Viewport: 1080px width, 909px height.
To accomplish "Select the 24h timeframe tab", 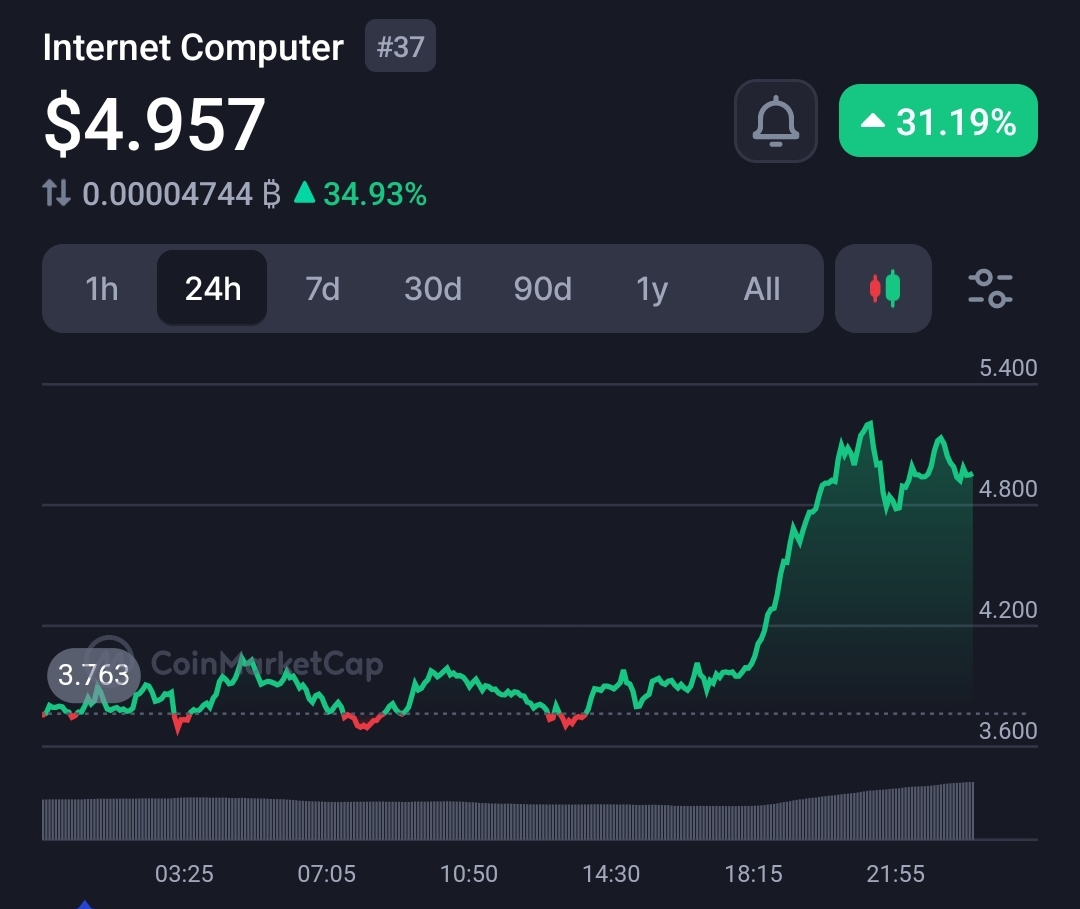I will (212, 289).
